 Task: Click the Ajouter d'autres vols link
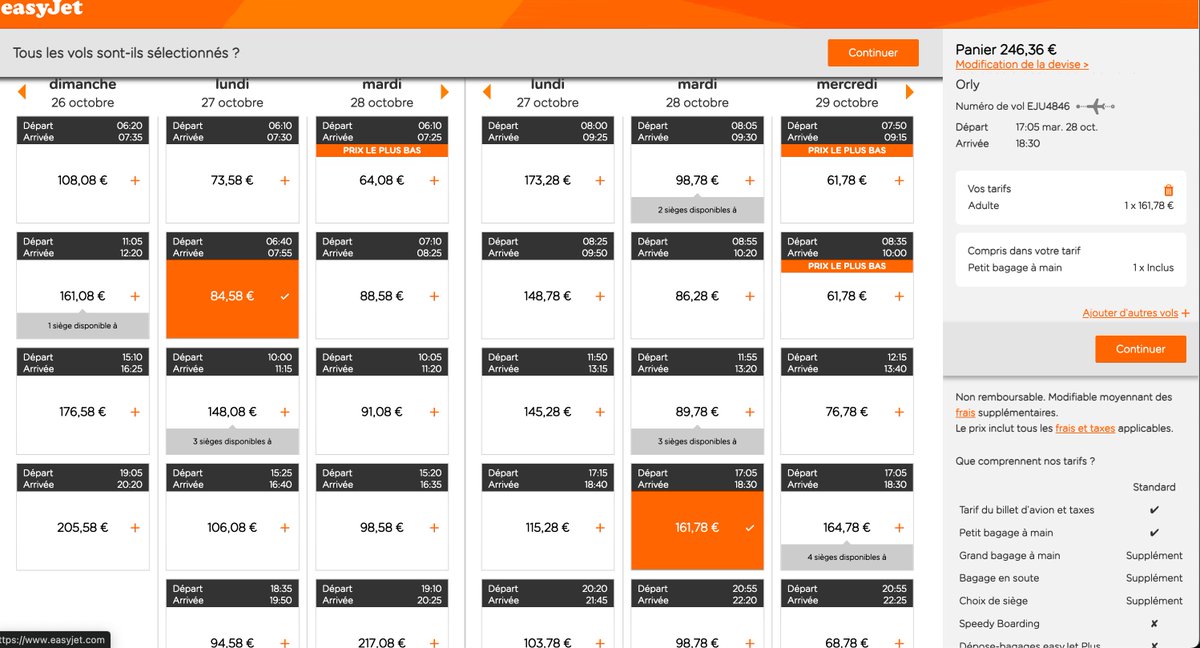(1136, 313)
